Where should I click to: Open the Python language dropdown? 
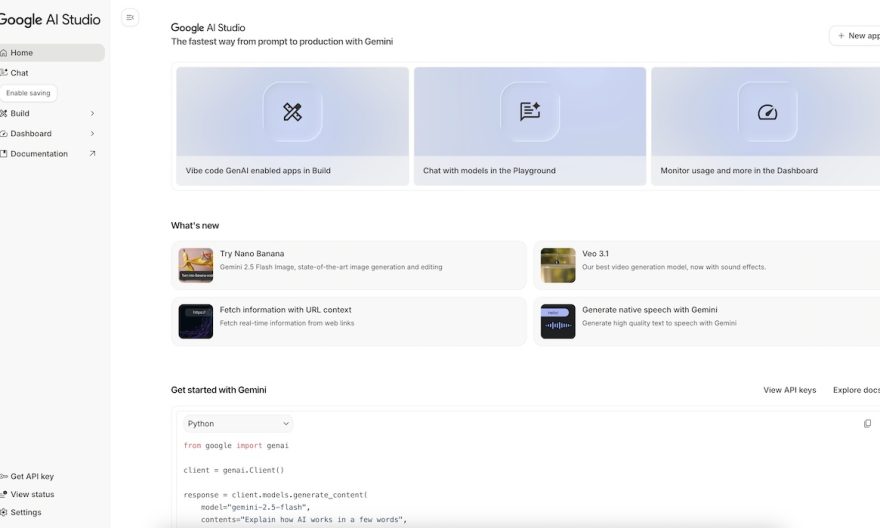pos(238,424)
